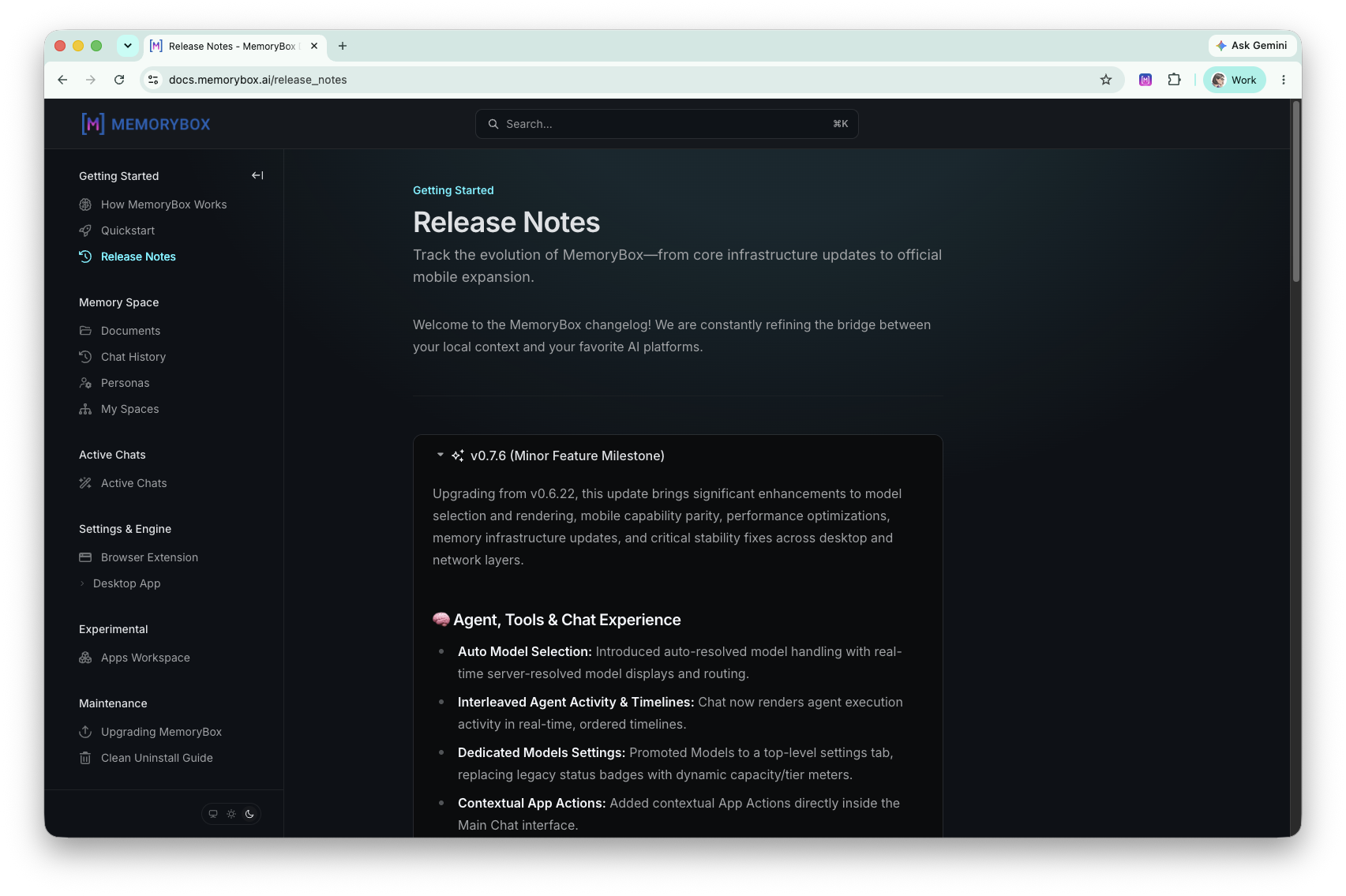The height and width of the screenshot is (896, 1346).
Task: Click the Upgrading MemoryBox upload icon
Action: (x=85, y=732)
